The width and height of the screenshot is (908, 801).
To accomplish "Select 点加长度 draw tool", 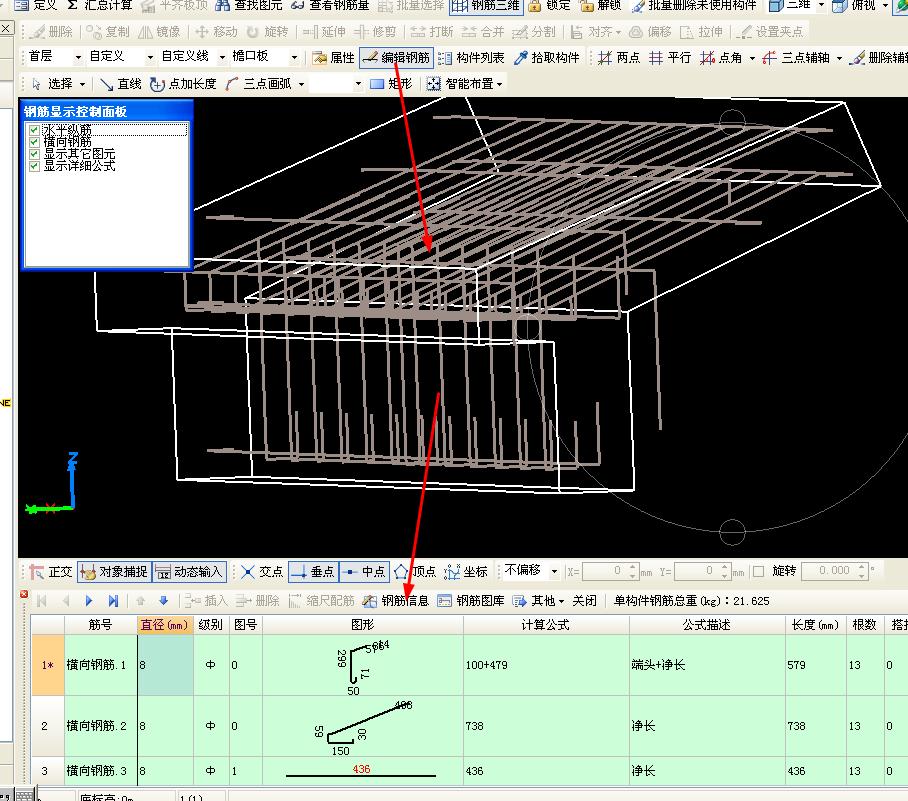I will coord(183,84).
